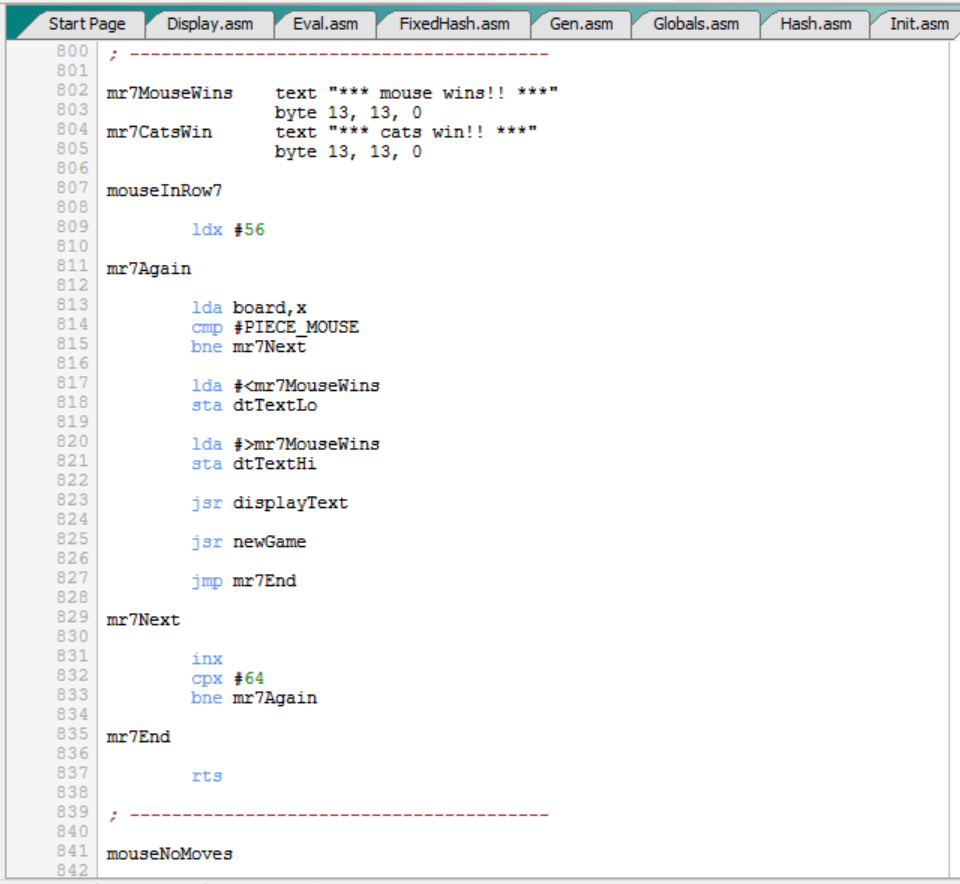
Task: Click the 'rts' instruction
Action: coord(207,776)
